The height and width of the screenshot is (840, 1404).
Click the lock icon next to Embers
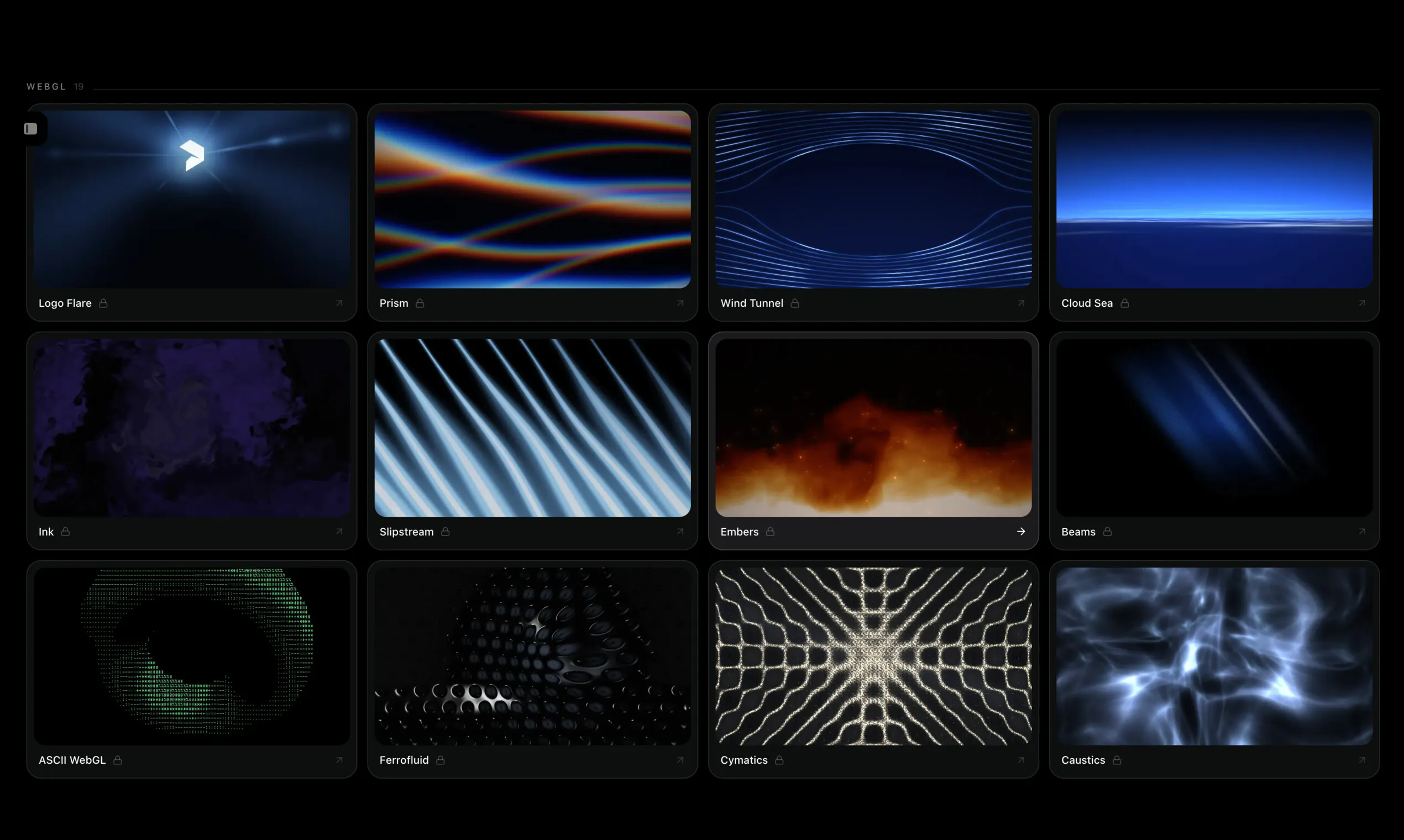click(770, 532)
